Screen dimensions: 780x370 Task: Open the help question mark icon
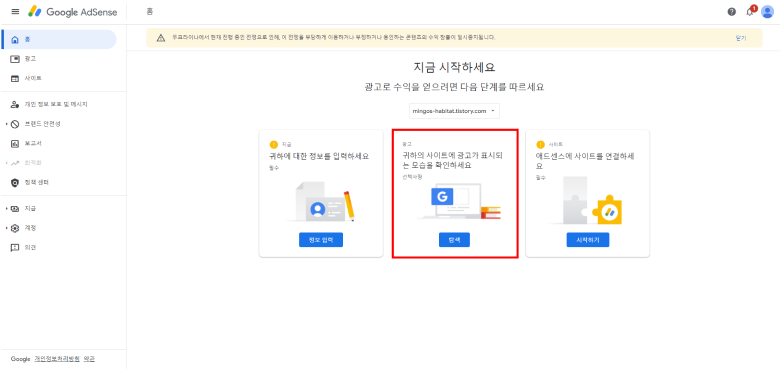(731, 12)
